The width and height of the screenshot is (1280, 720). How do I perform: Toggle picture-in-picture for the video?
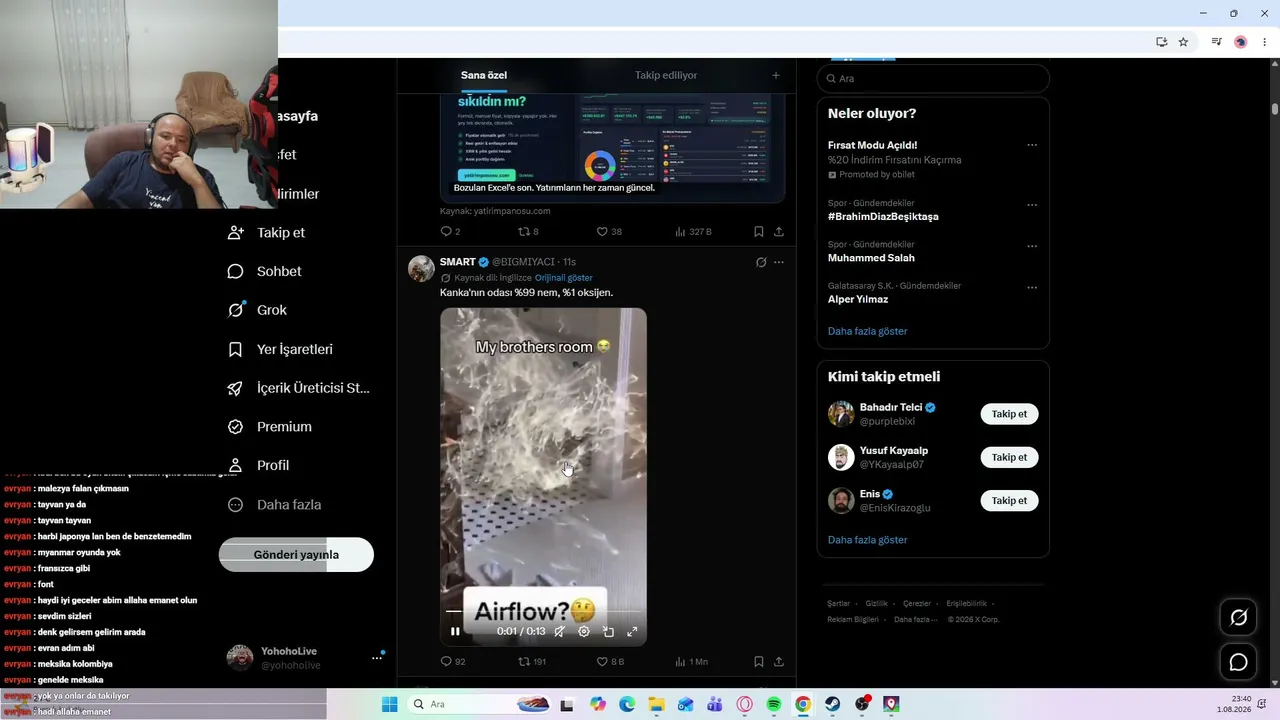(x=608, y=631)
